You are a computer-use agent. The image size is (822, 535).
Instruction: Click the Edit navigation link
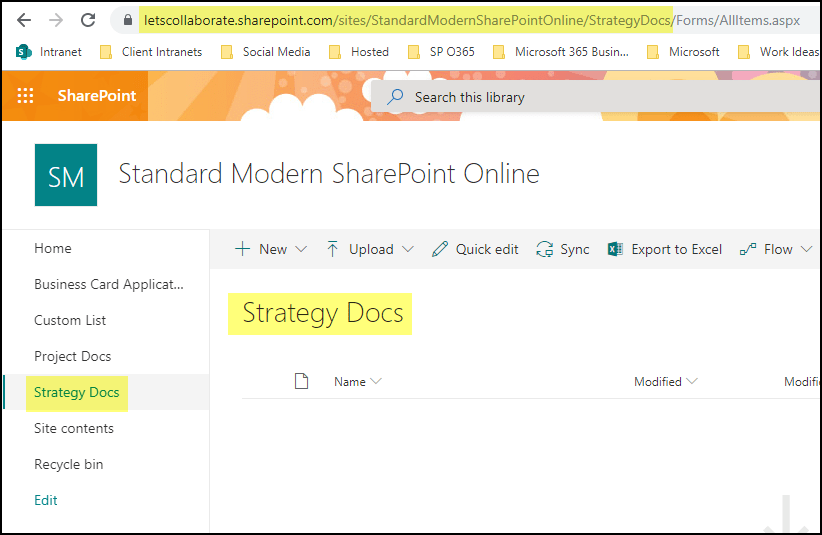pos(46,500)
